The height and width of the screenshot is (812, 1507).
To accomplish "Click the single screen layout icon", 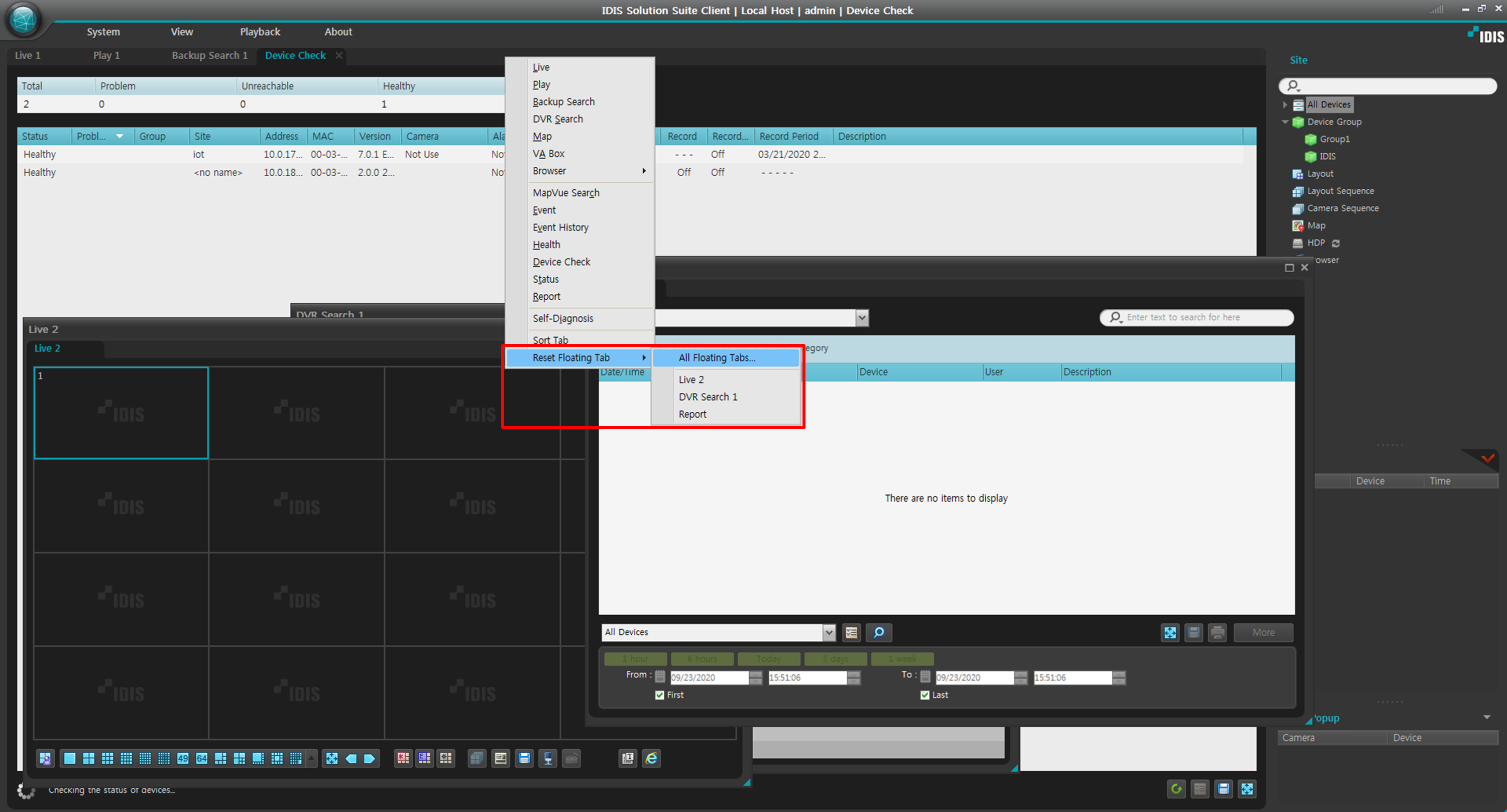I will click(x=70, y=758).
